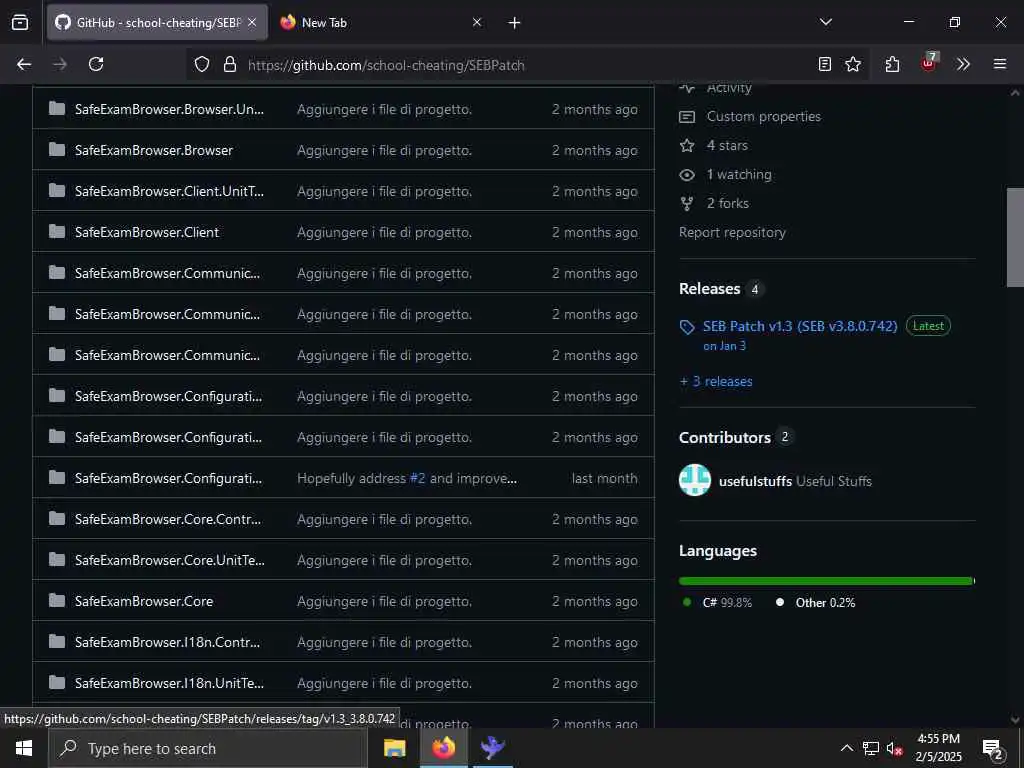Open SafeExamBrowser.Browser.Un... folder
The width and height of the screenshot is (1024, 768).
(x=169, y=110)
